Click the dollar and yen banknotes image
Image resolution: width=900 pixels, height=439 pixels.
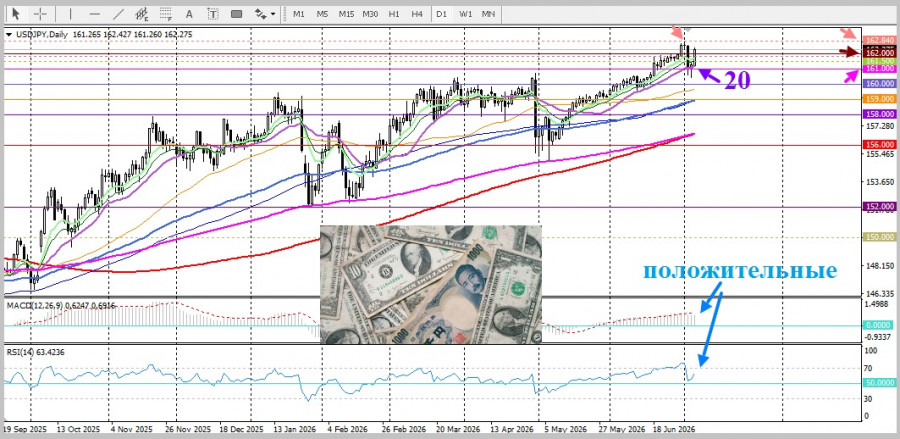tap(430, 285)
